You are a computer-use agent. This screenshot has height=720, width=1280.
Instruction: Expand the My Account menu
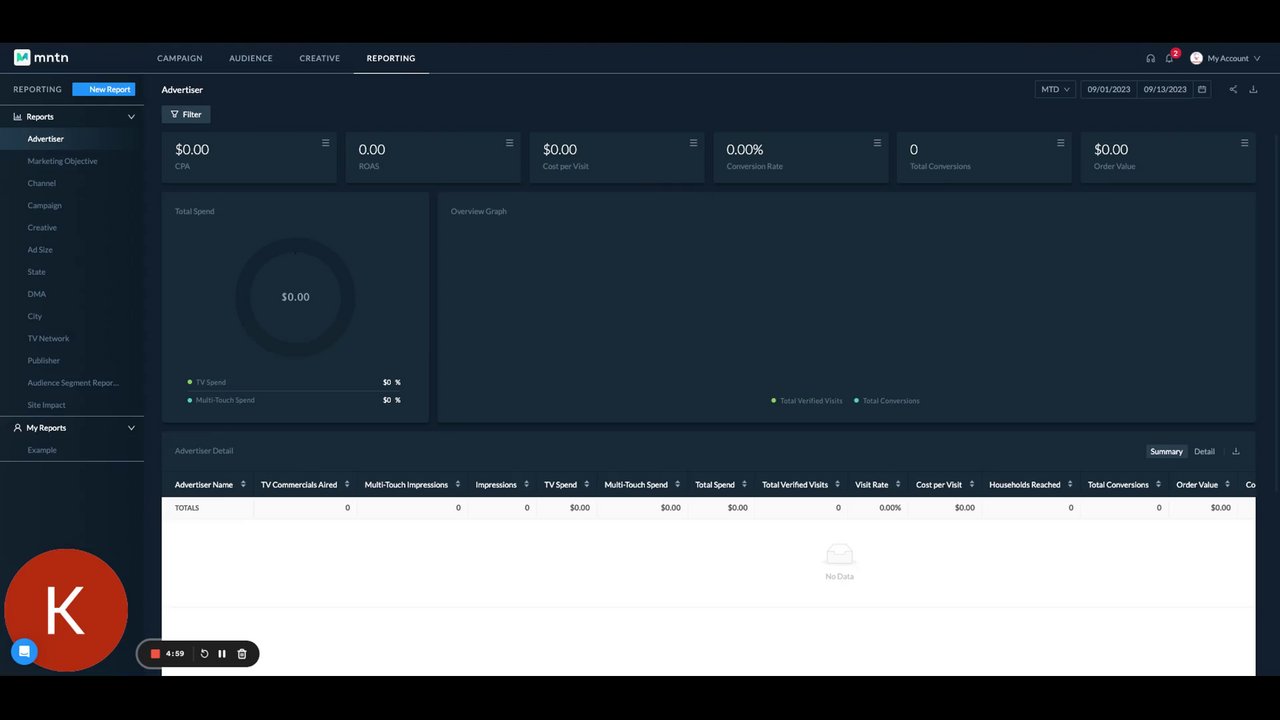pyautogui.click(x=1233, y=58)
